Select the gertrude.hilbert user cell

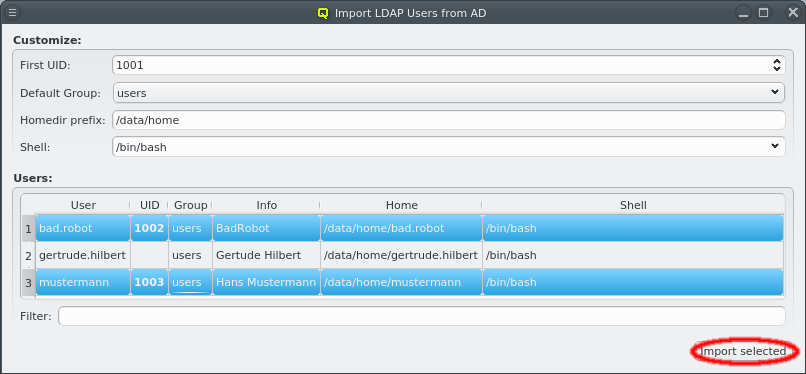(x=83, y=255)
